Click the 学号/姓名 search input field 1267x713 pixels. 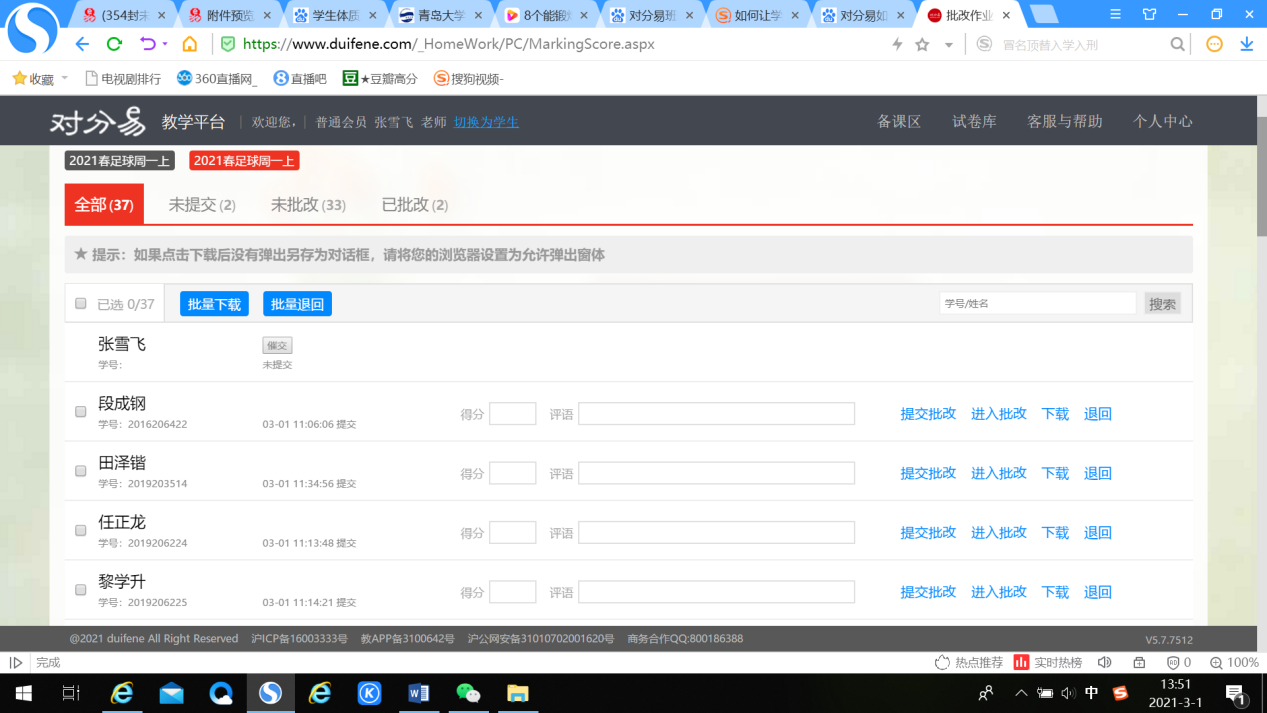[x=1037, y=302]
